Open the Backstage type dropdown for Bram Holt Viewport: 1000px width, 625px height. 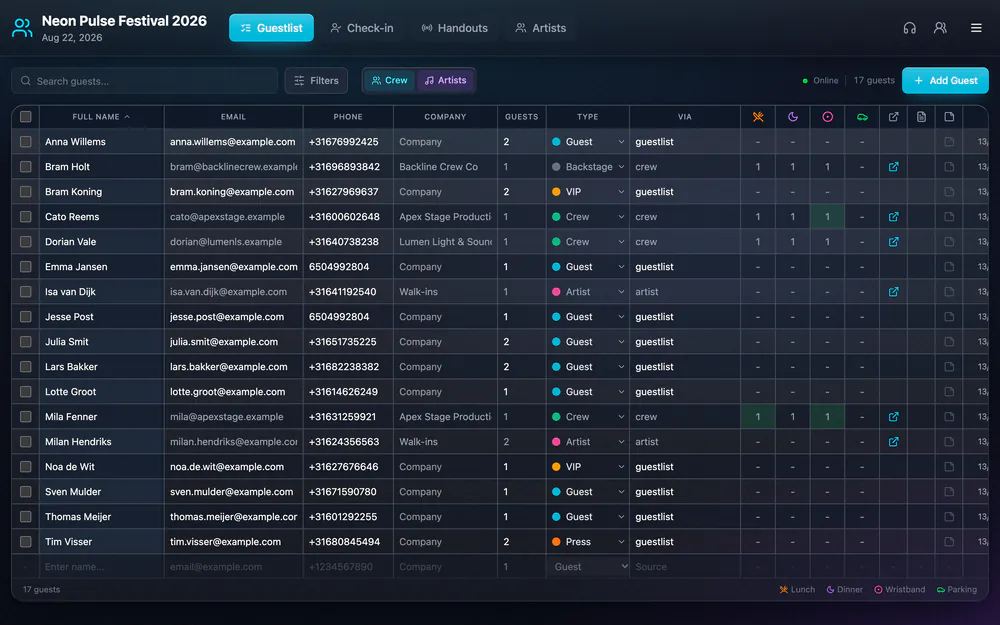[x=588, y=166]
